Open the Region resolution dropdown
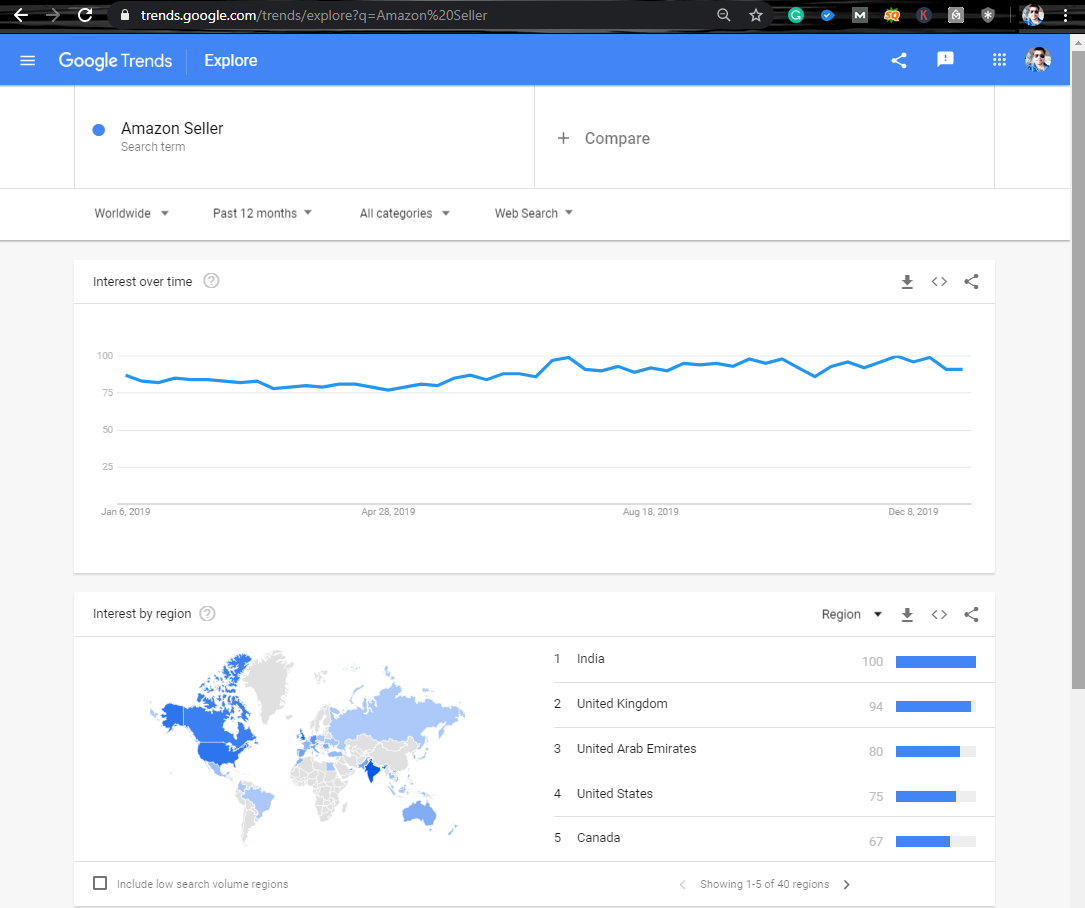The height and width of the screenshot is (908, 1085). (852, 615)
